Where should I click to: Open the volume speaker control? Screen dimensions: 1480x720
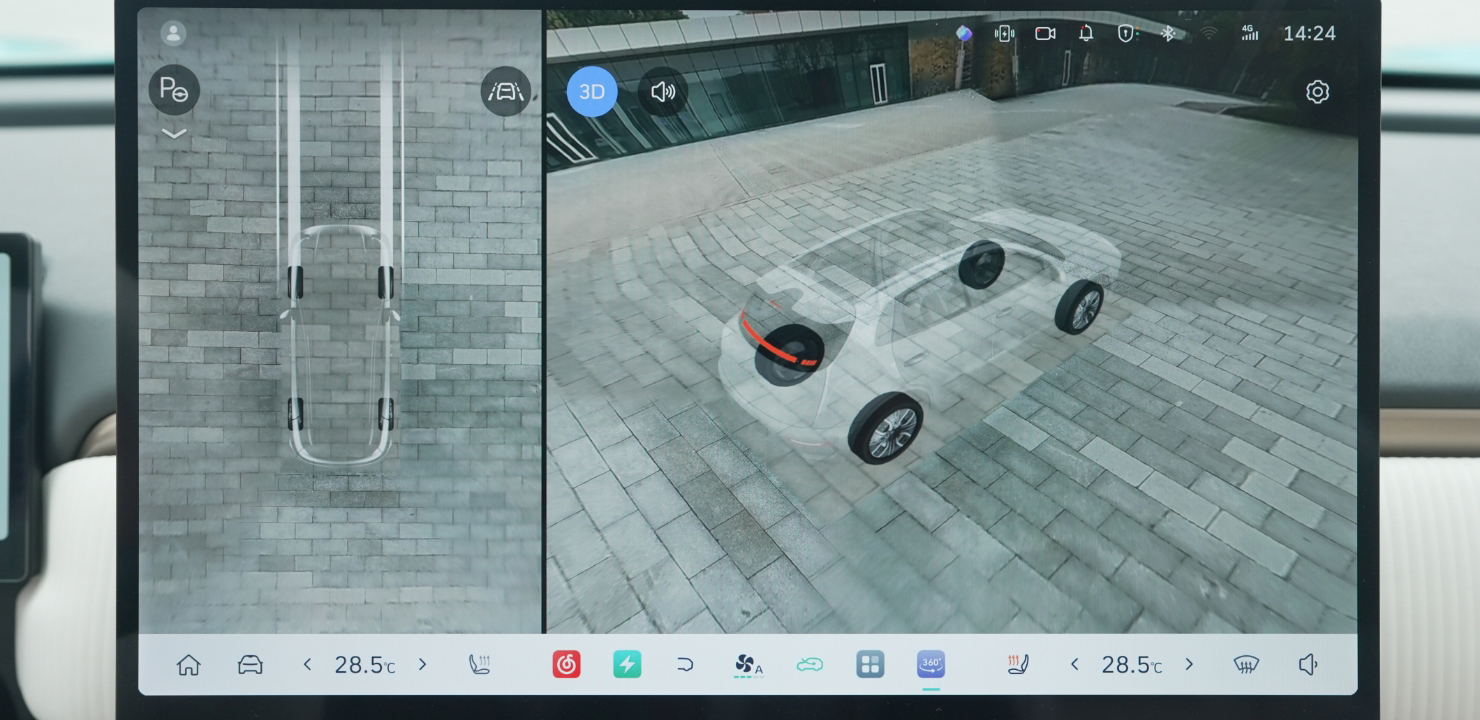click(1308, 665)
